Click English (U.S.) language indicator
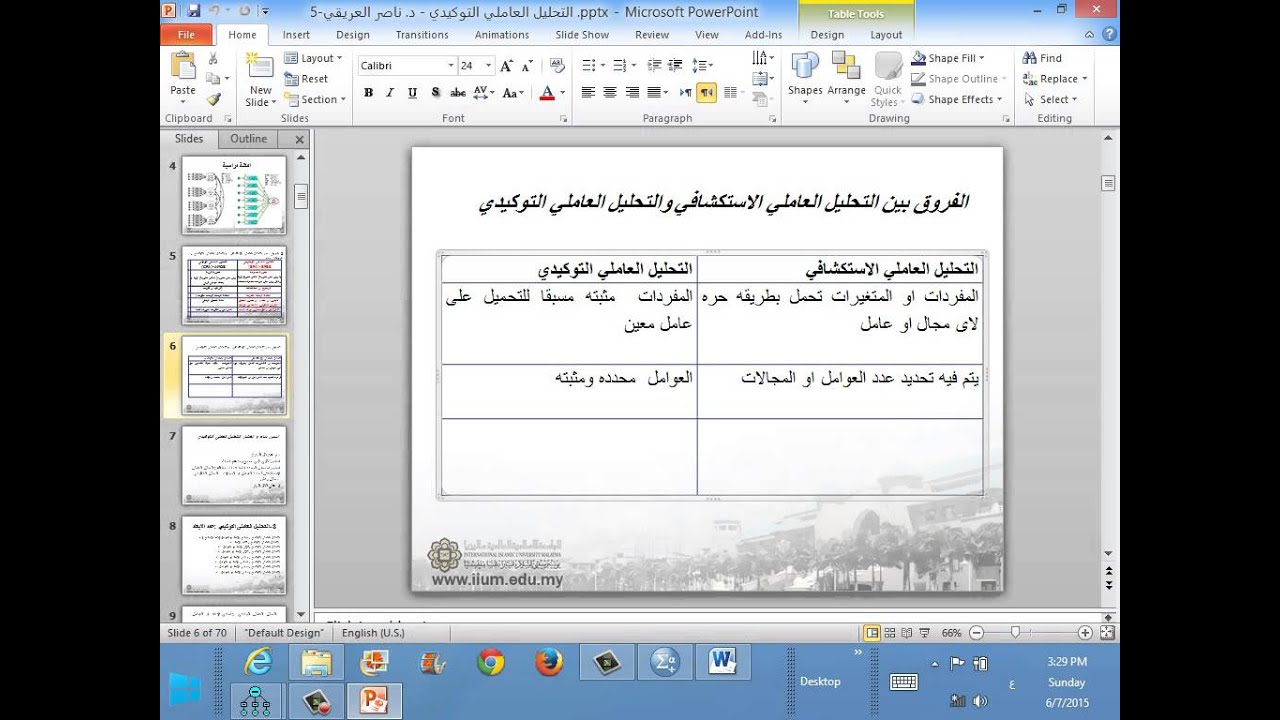The image size is (1280, 720). click(x=373, y=633)
